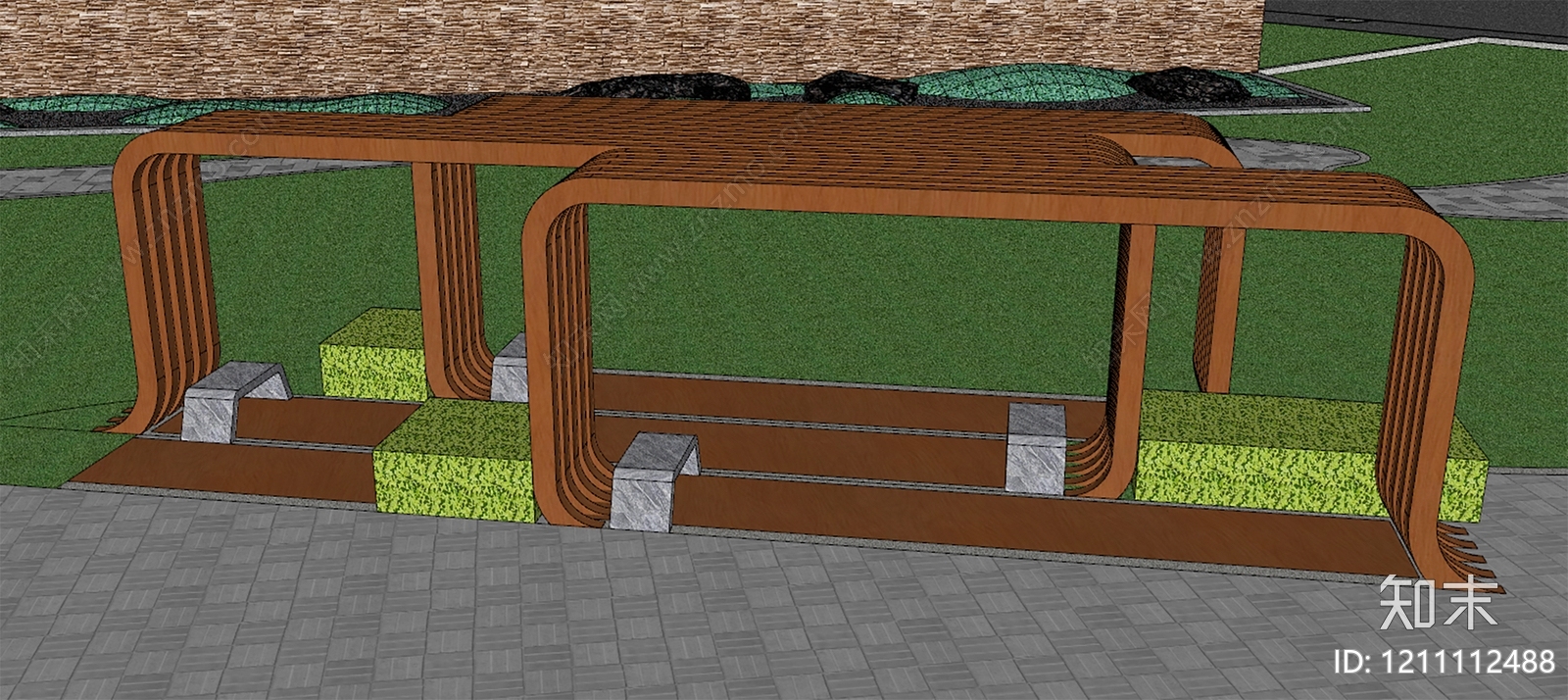The width and height of the screenshot is (1568, 700).
Task: Click the back-left hedge box
Action: (x=374, y=356)
